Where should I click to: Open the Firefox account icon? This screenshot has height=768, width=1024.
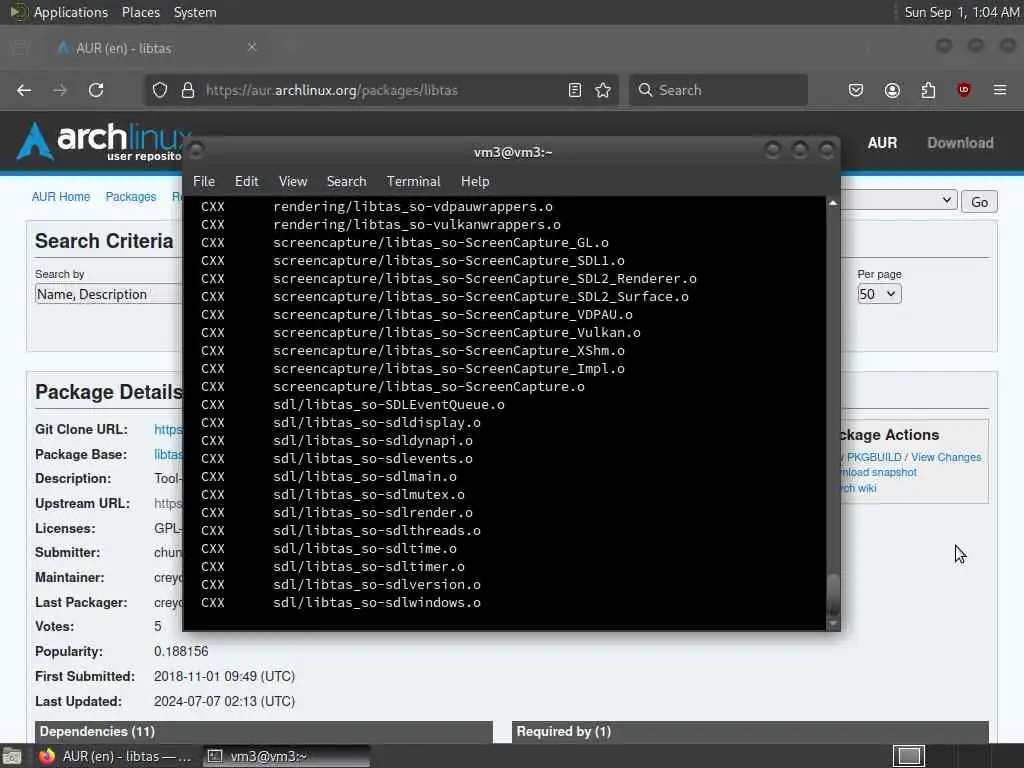click(892, 90)
